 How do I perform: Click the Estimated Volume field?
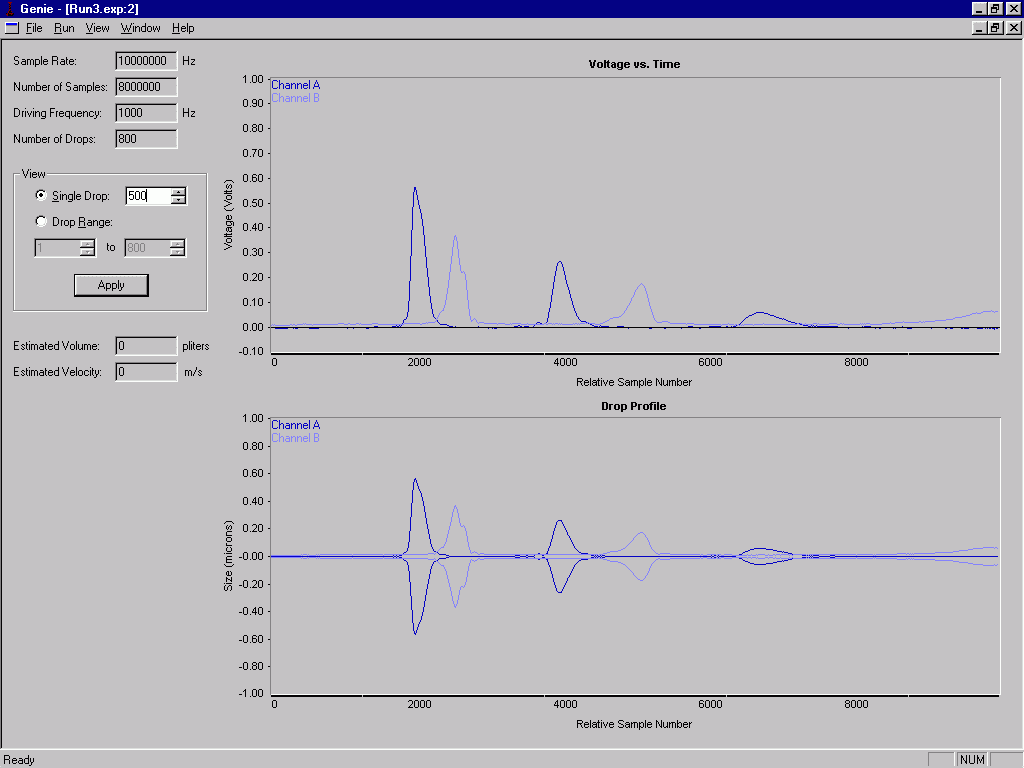pos(146,346)
